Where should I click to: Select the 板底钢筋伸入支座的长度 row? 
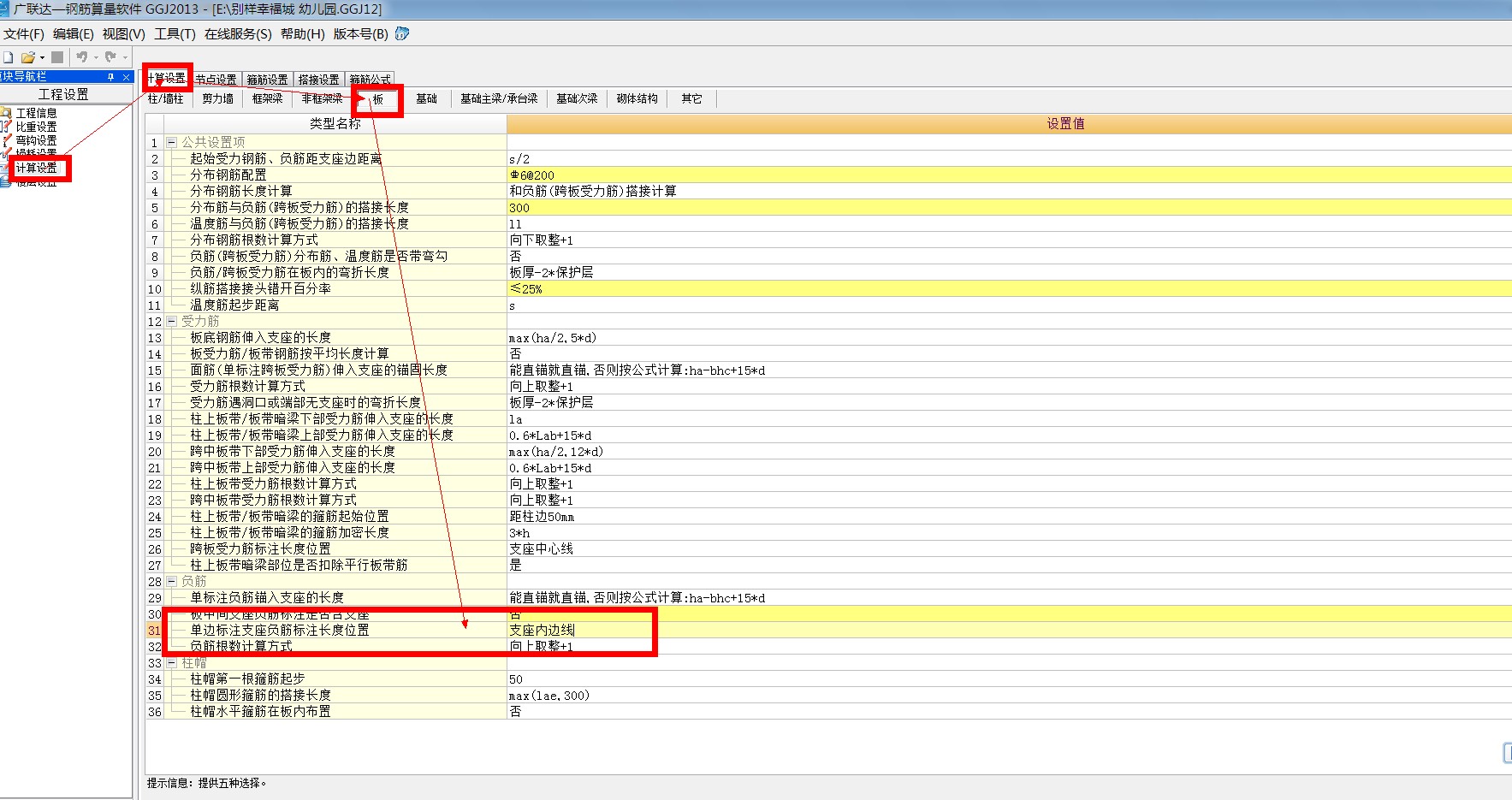coord(260,338)
